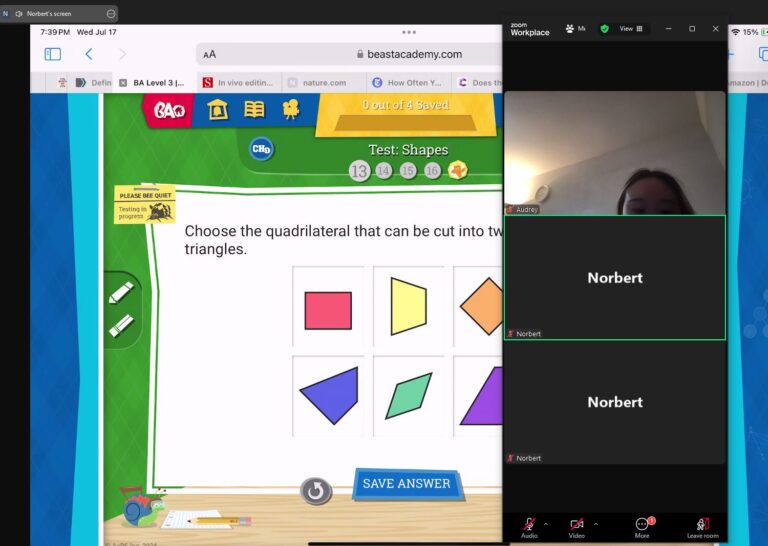Select the highlighted Norbert participant tile
The height and width of the screenshot is (546, 768).
(x=615, y=278)
